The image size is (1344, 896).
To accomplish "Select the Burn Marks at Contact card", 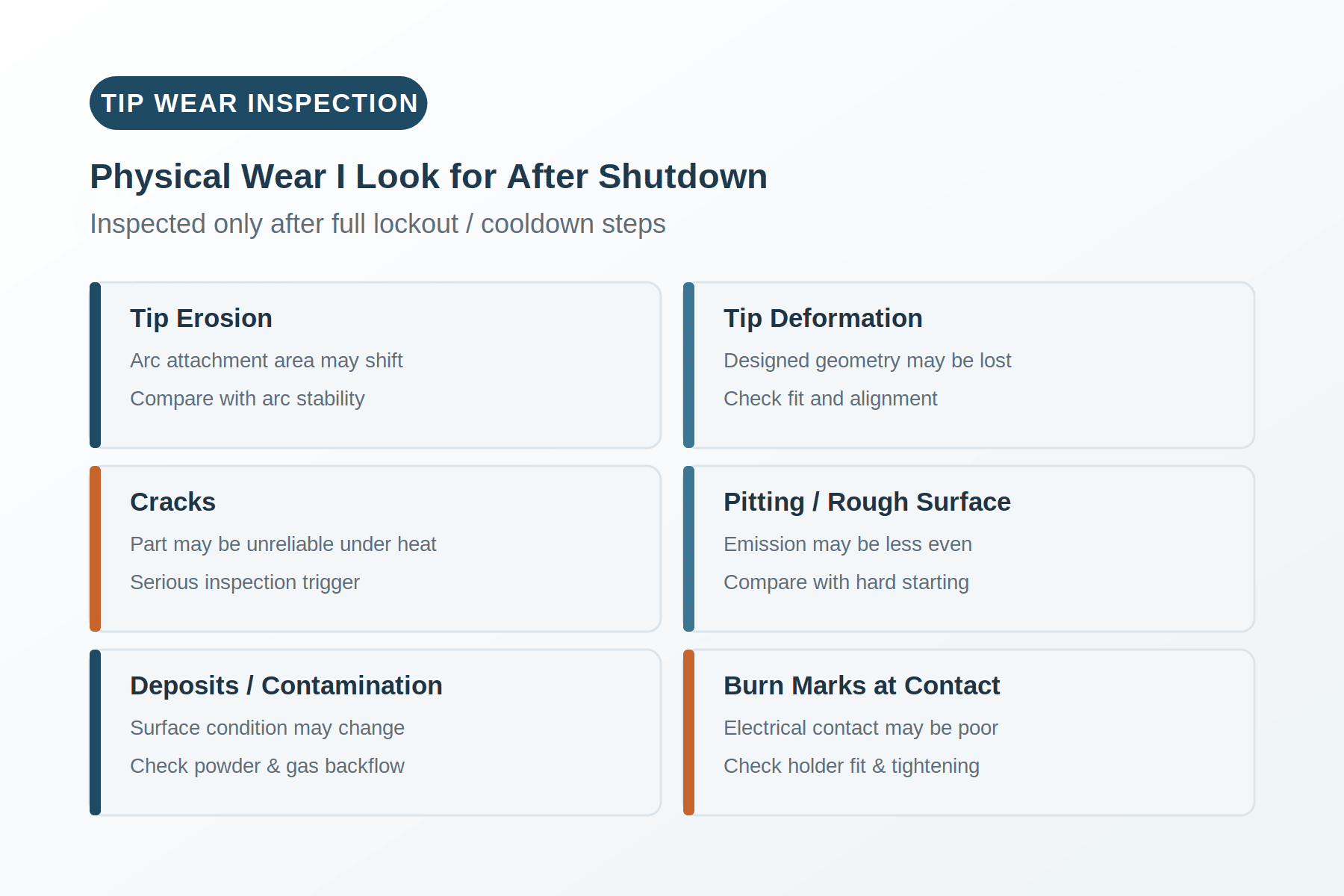I will tap(969, 732).
